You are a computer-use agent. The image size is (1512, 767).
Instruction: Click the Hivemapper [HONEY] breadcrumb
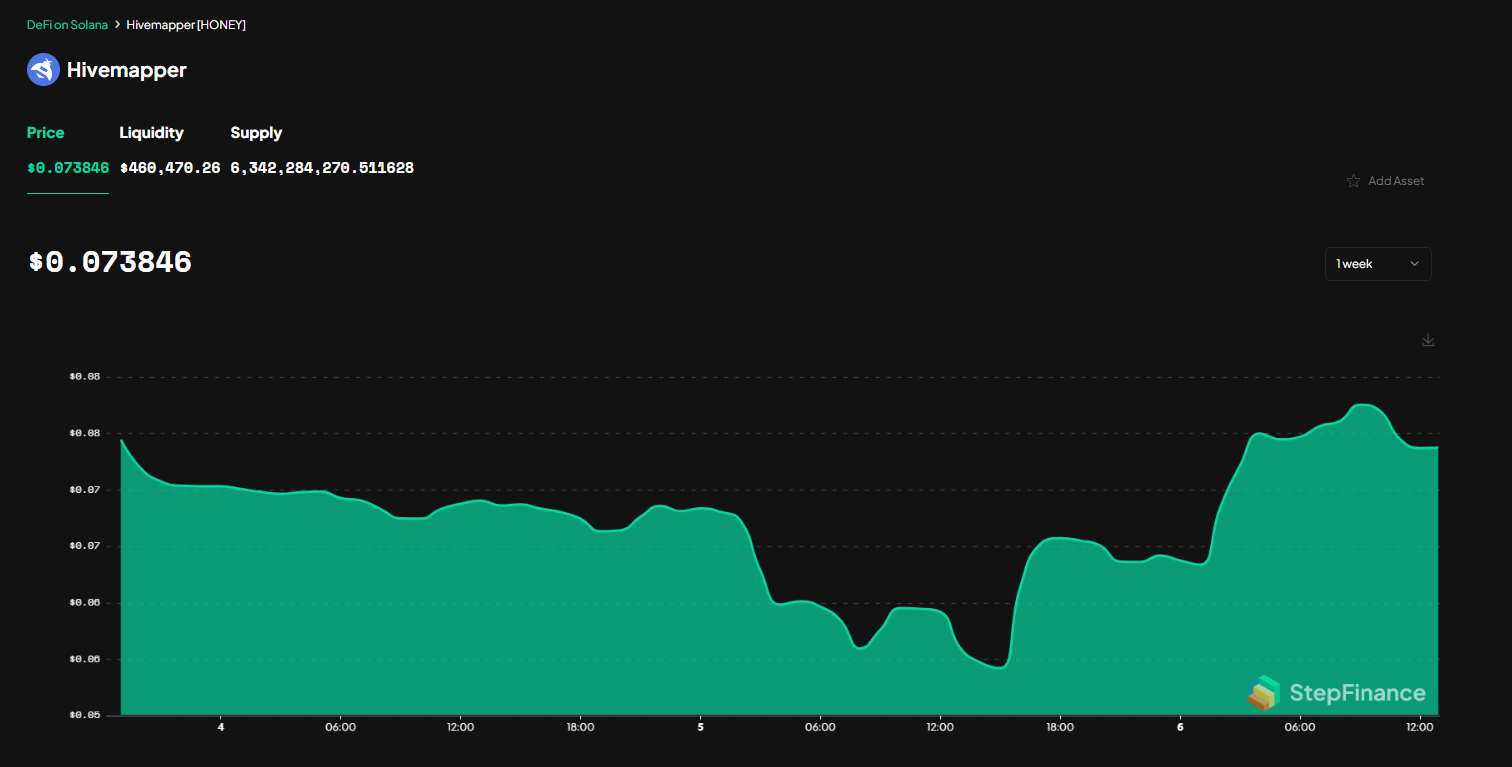(186, 25)
